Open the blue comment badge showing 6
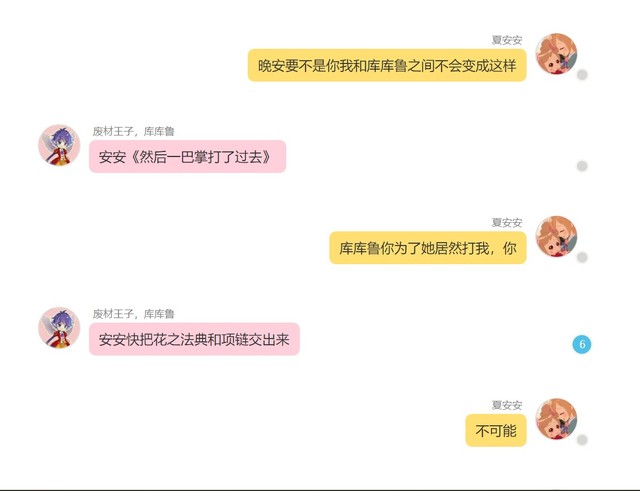Screen dimensions: 640x491 [582, 344]
